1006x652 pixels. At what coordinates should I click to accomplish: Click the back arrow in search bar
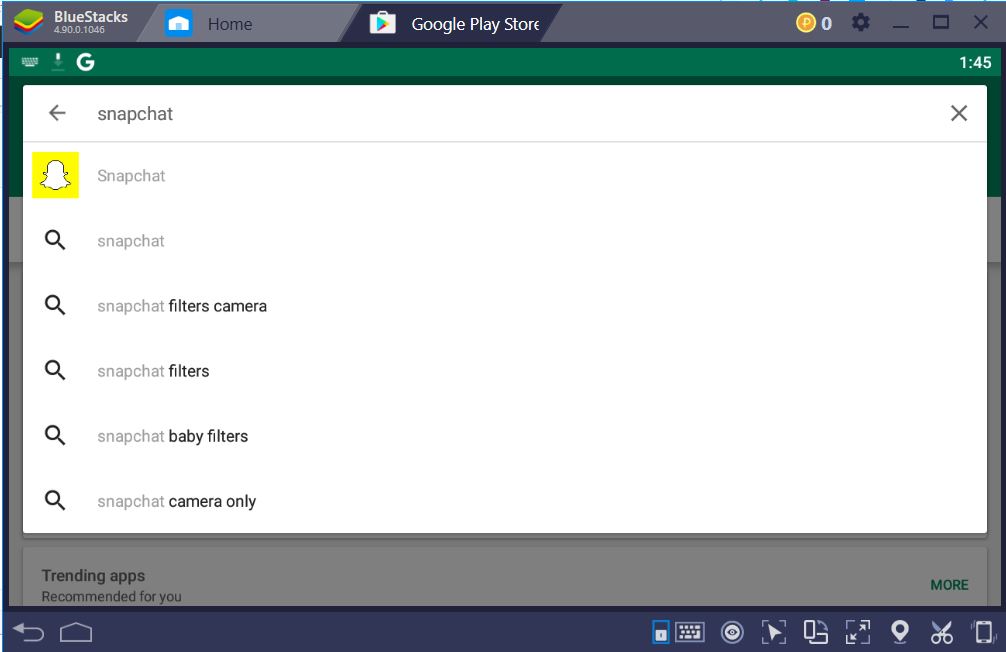[57, 113]
